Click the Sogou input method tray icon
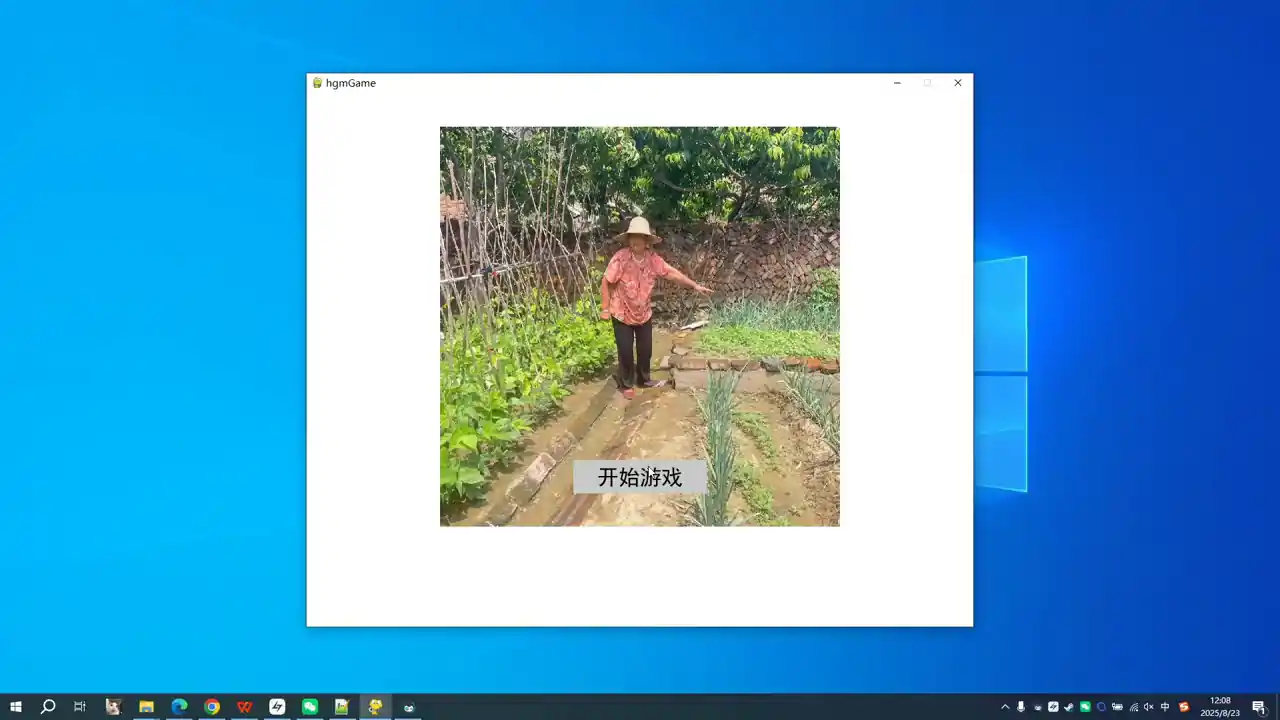This screenshot has height=720, width=1280. coord(1184,707)
